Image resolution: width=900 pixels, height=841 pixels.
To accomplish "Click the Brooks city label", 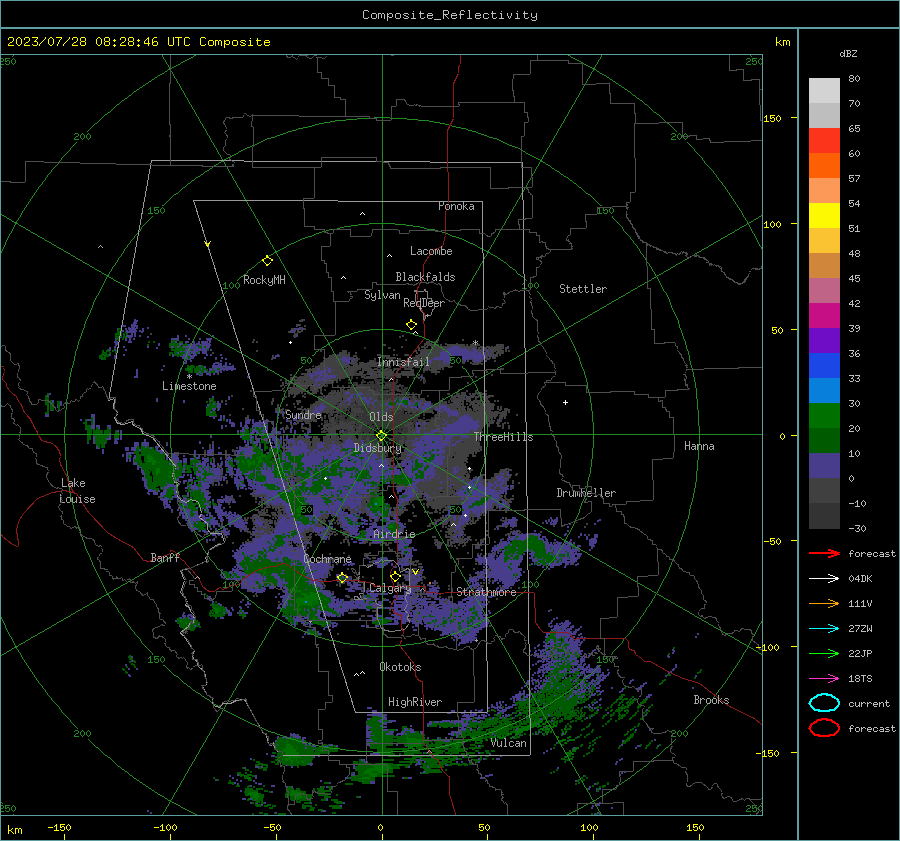I will tap(711, 700).
